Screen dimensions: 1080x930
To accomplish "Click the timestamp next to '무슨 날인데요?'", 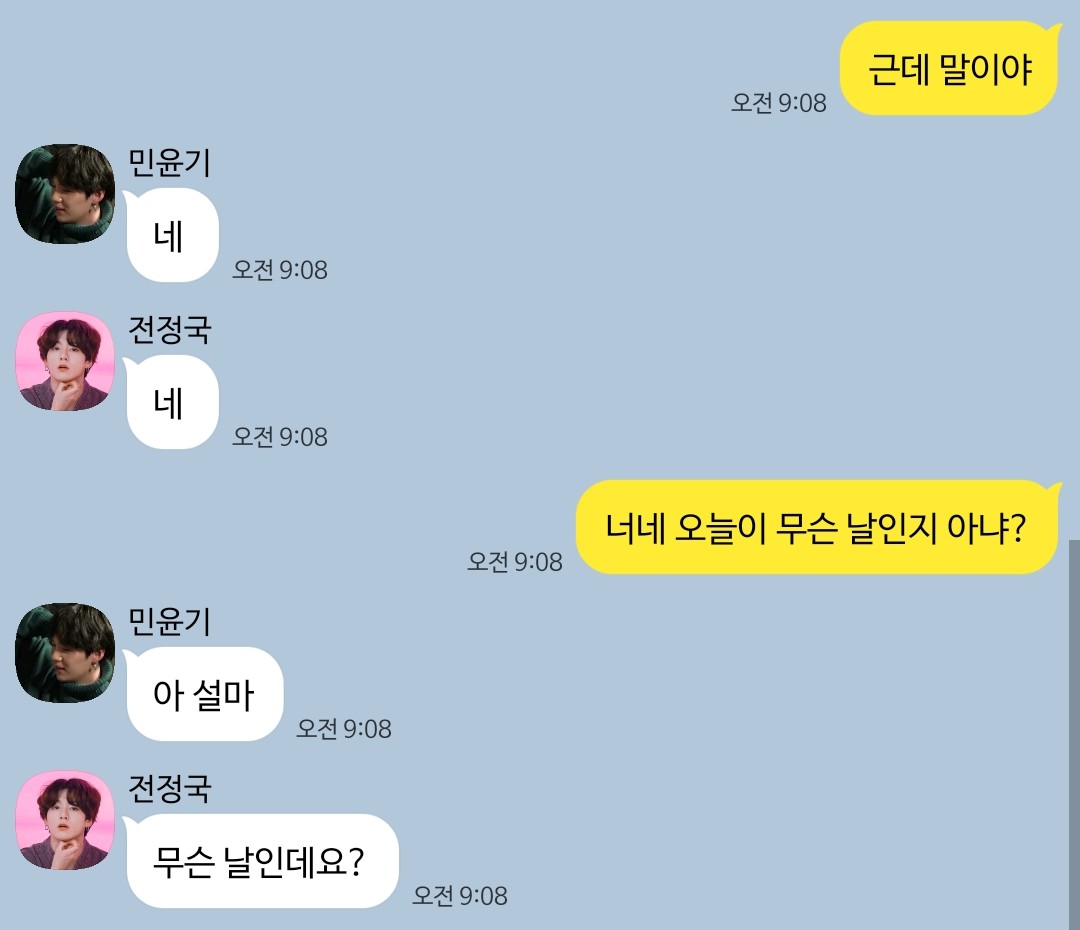I will click(x=459, y=896).
